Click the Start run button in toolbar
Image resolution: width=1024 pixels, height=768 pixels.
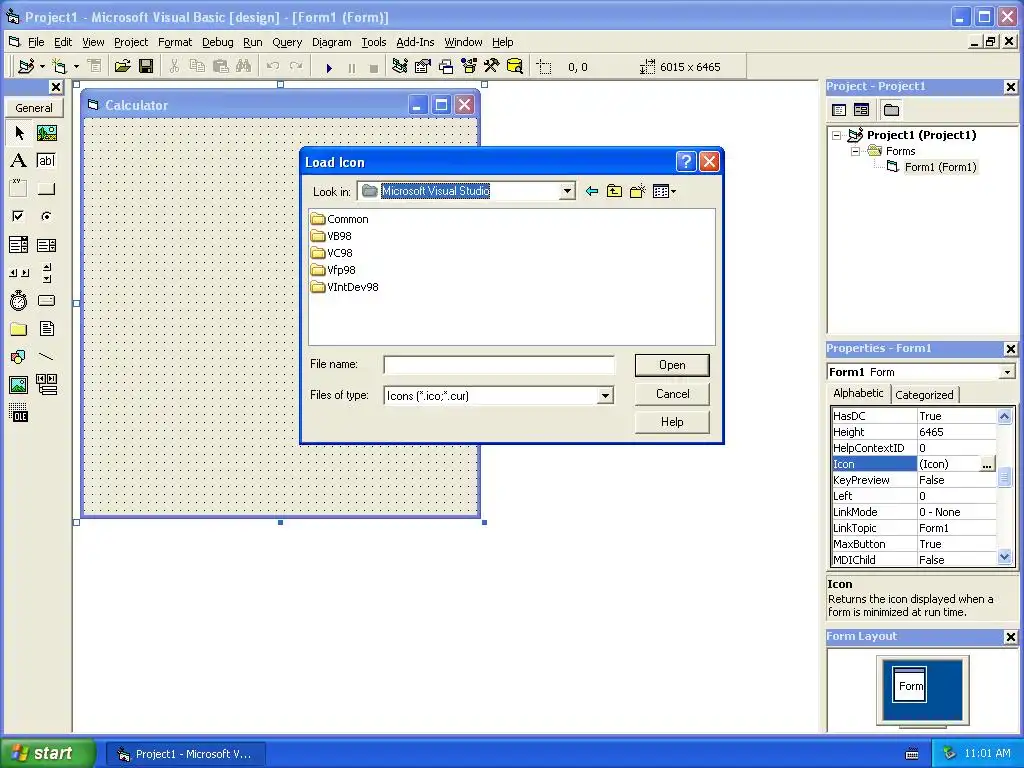(329, 67)
